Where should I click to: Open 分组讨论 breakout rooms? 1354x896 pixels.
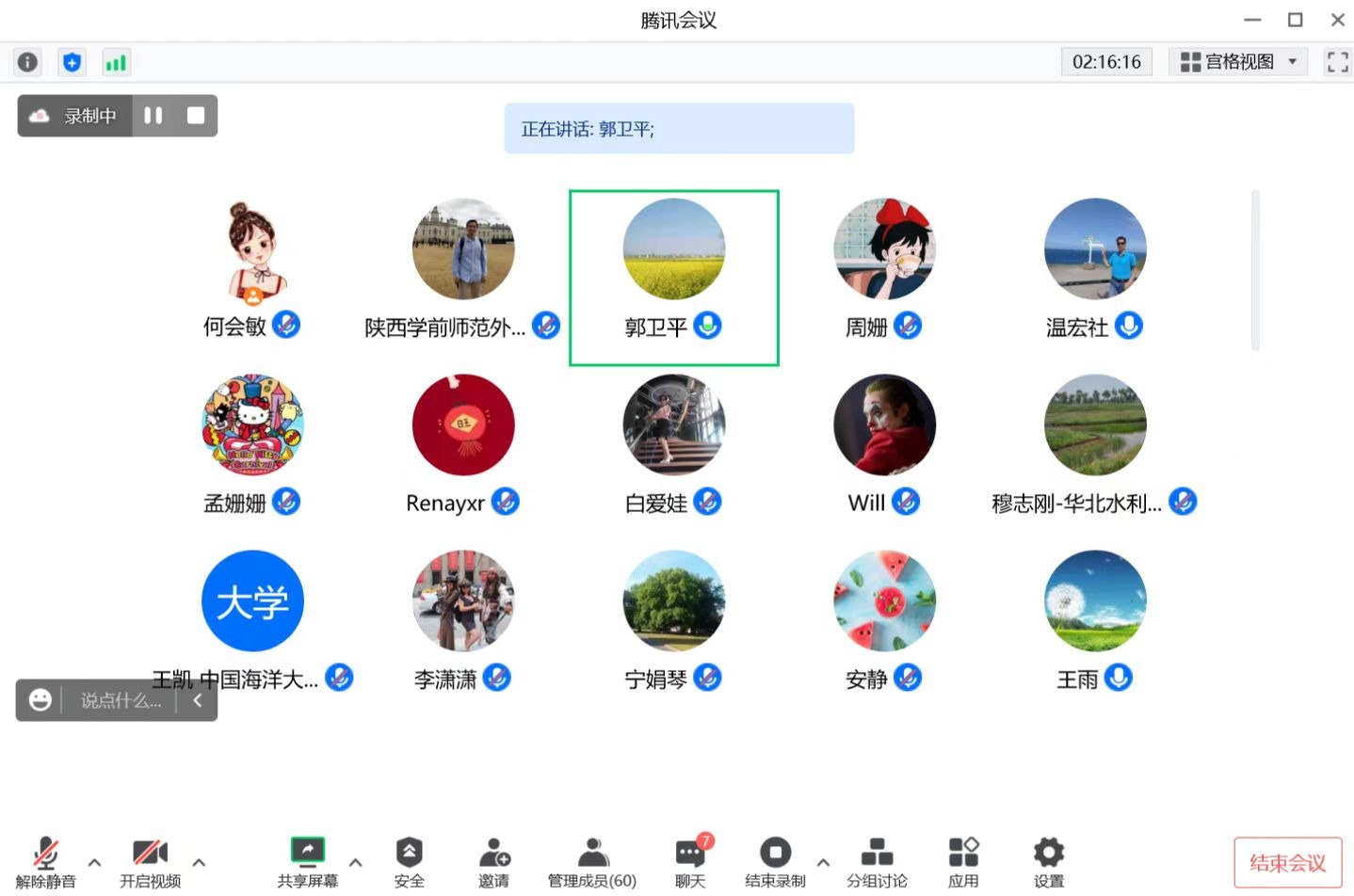point(877,860)
